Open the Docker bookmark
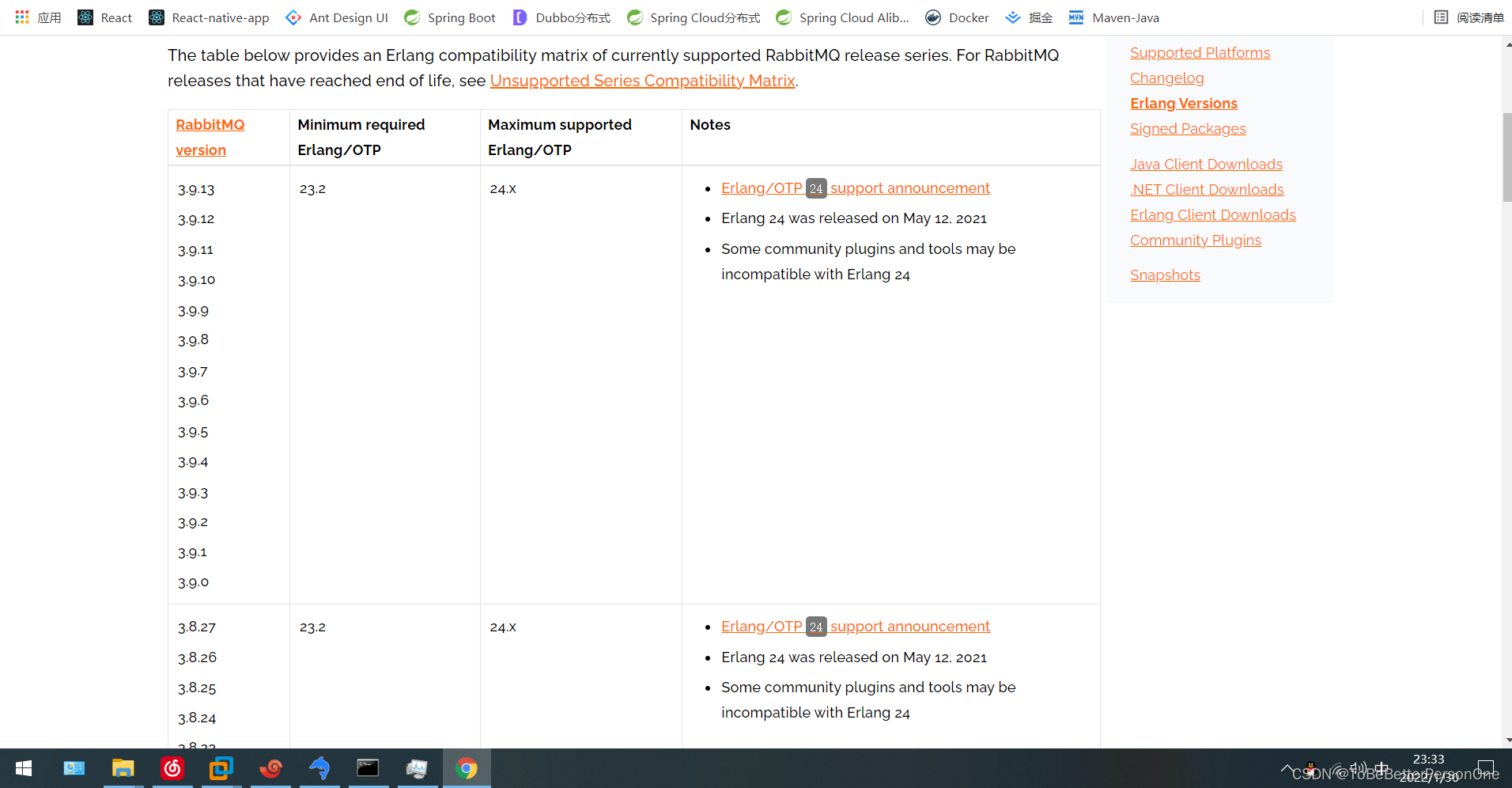Screen dimensions: 1512x788 click(957, 17)
